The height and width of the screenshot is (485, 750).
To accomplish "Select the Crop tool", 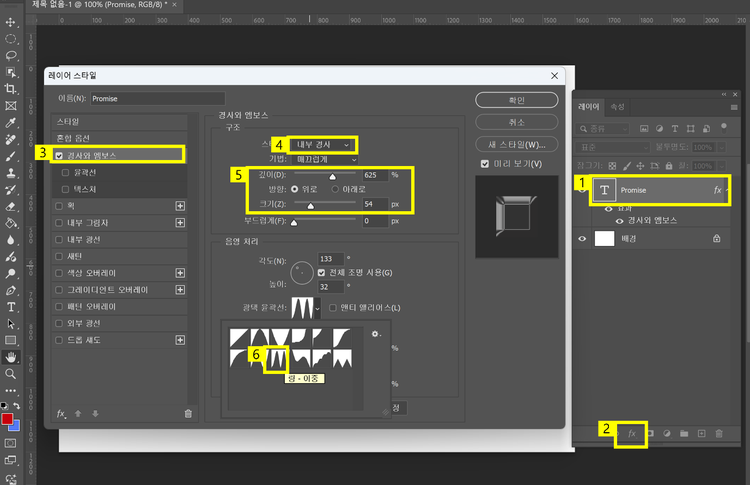I will tap(11, 89).
